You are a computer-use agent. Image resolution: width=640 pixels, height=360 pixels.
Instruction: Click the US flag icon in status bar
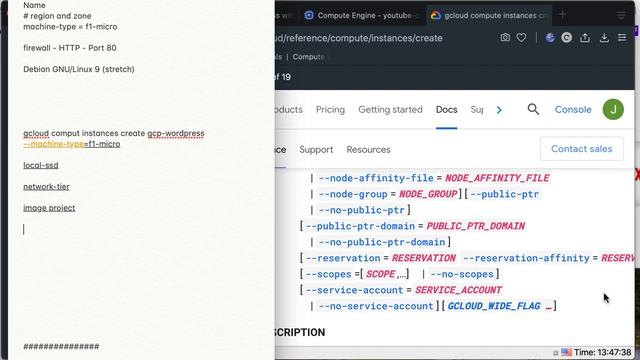point(566,352)
